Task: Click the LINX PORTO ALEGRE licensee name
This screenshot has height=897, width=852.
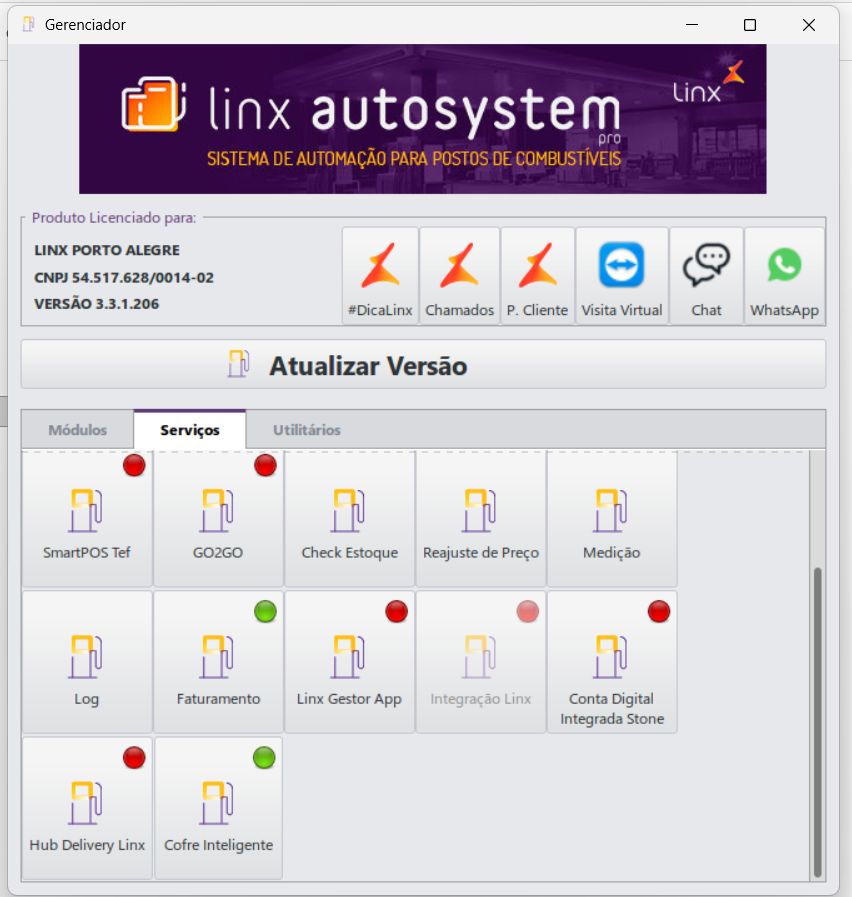Action: 107,250
